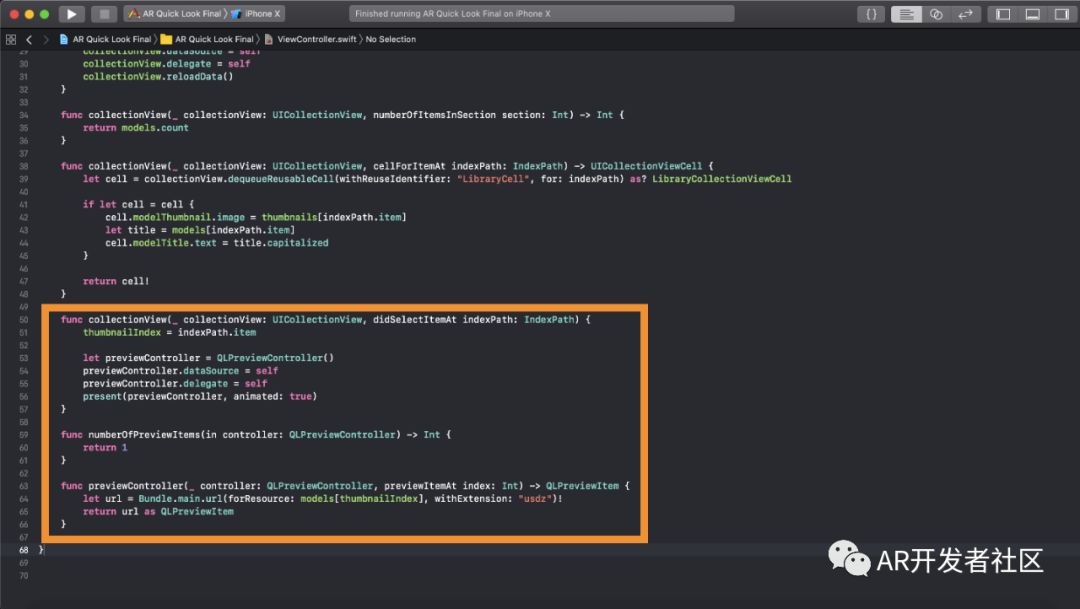Viewport: 1080px width, 609px height.
Task: Open the related items grid menu
Action: pos(11,39)
